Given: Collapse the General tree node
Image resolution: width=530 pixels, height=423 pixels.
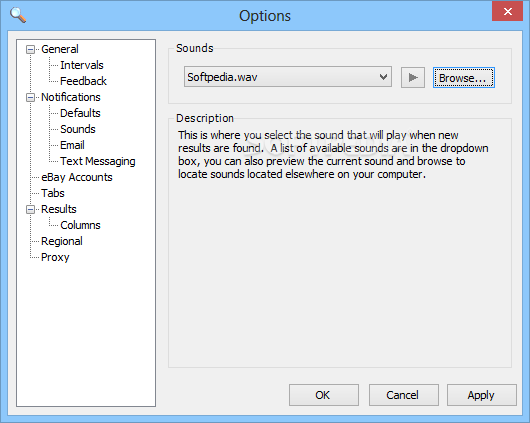Looking at the screenshot, I should coord(30,50).
